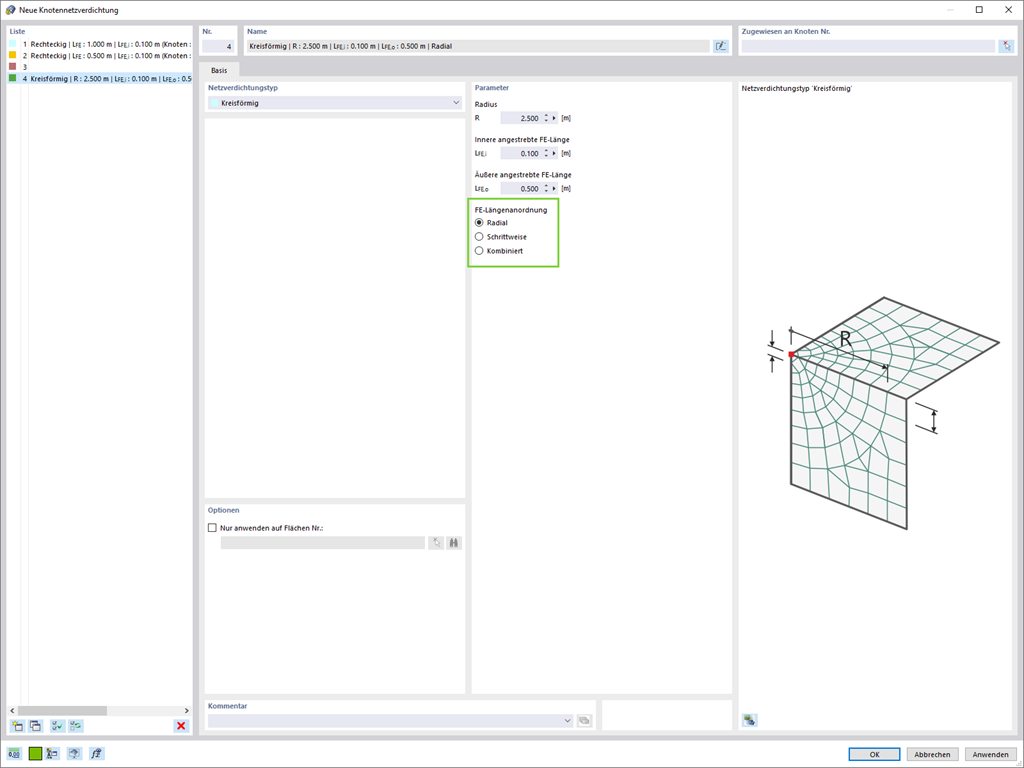Confirm with the OK button
1024x768 pixels.
point(874,754)
